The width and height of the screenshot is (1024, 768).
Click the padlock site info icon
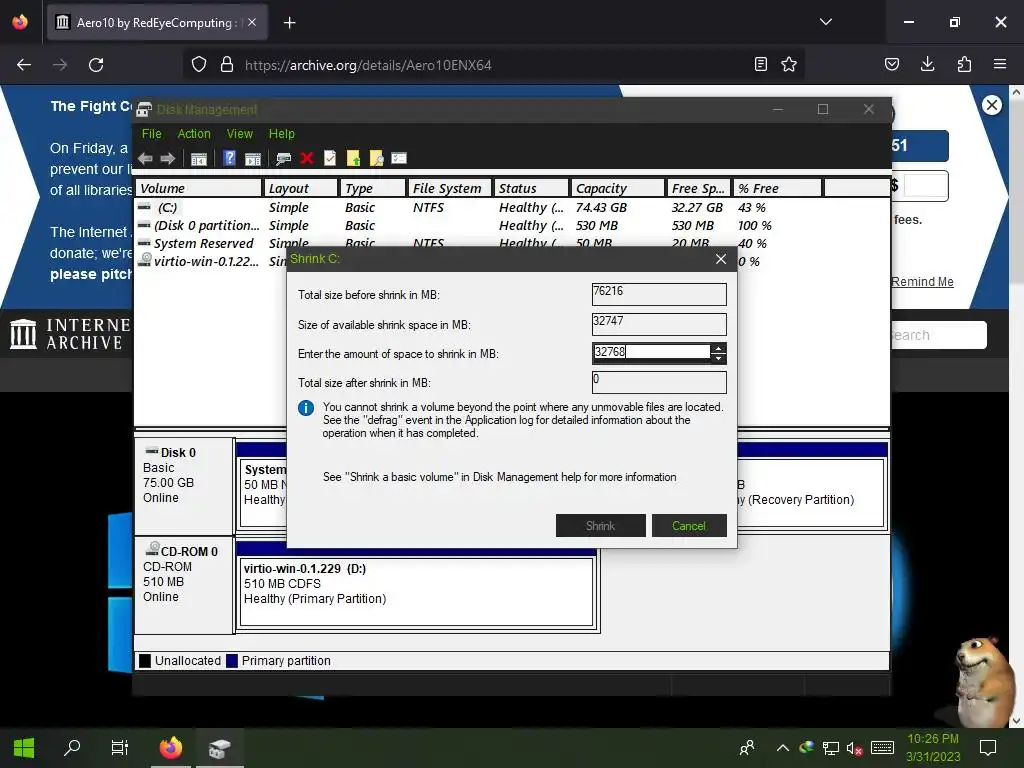click(227, 65)
